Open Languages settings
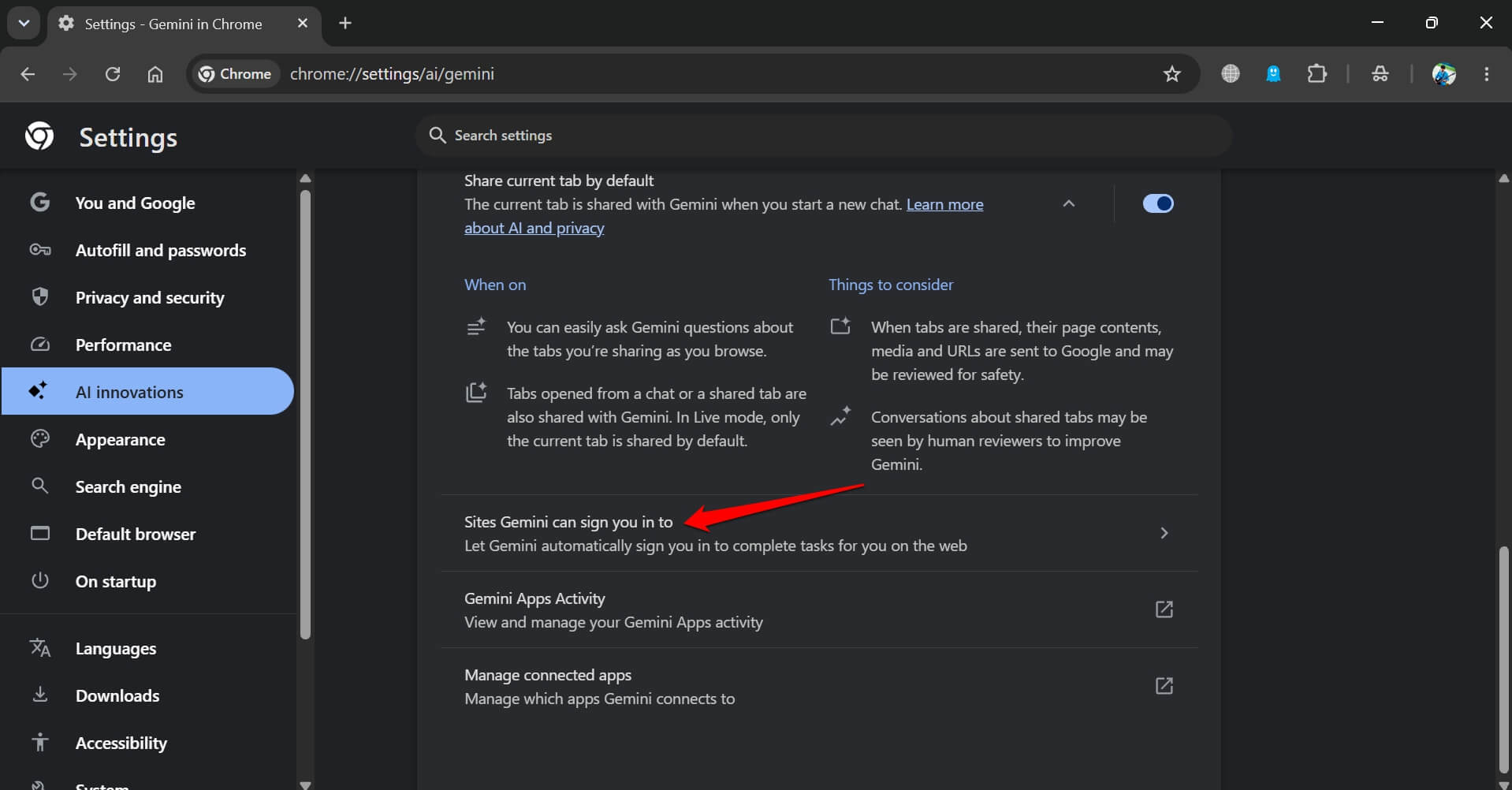The height and width of the screenshot is (790, 1512). [147, 648]
